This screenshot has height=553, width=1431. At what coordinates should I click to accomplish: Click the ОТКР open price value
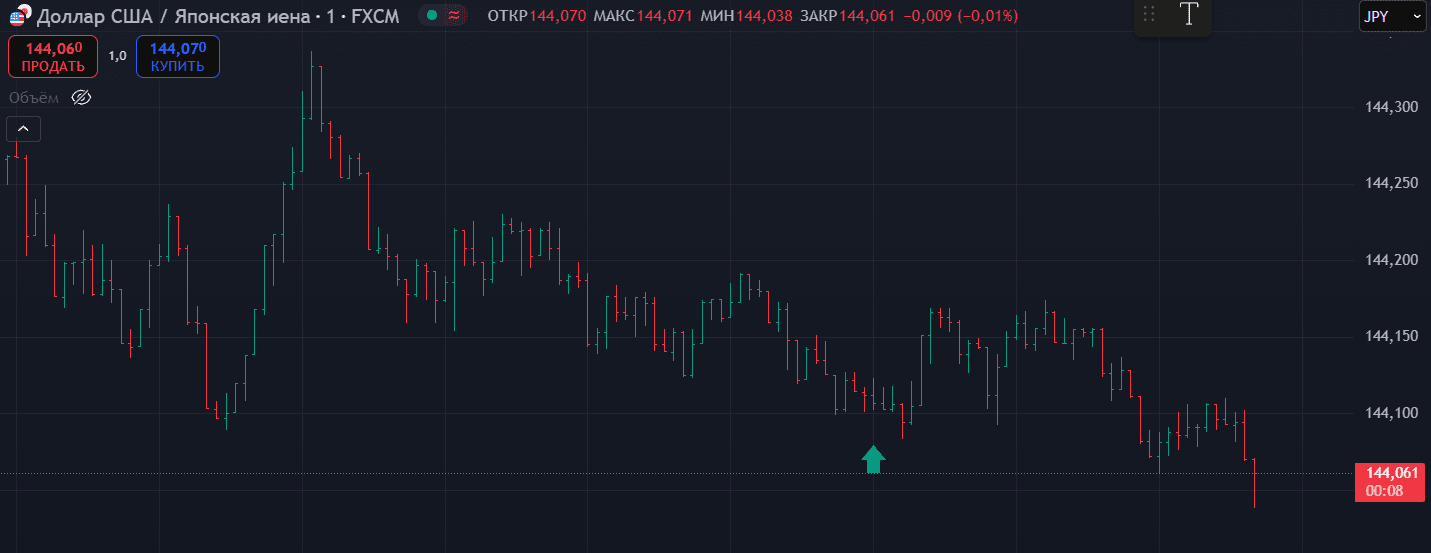click(556, 16)
